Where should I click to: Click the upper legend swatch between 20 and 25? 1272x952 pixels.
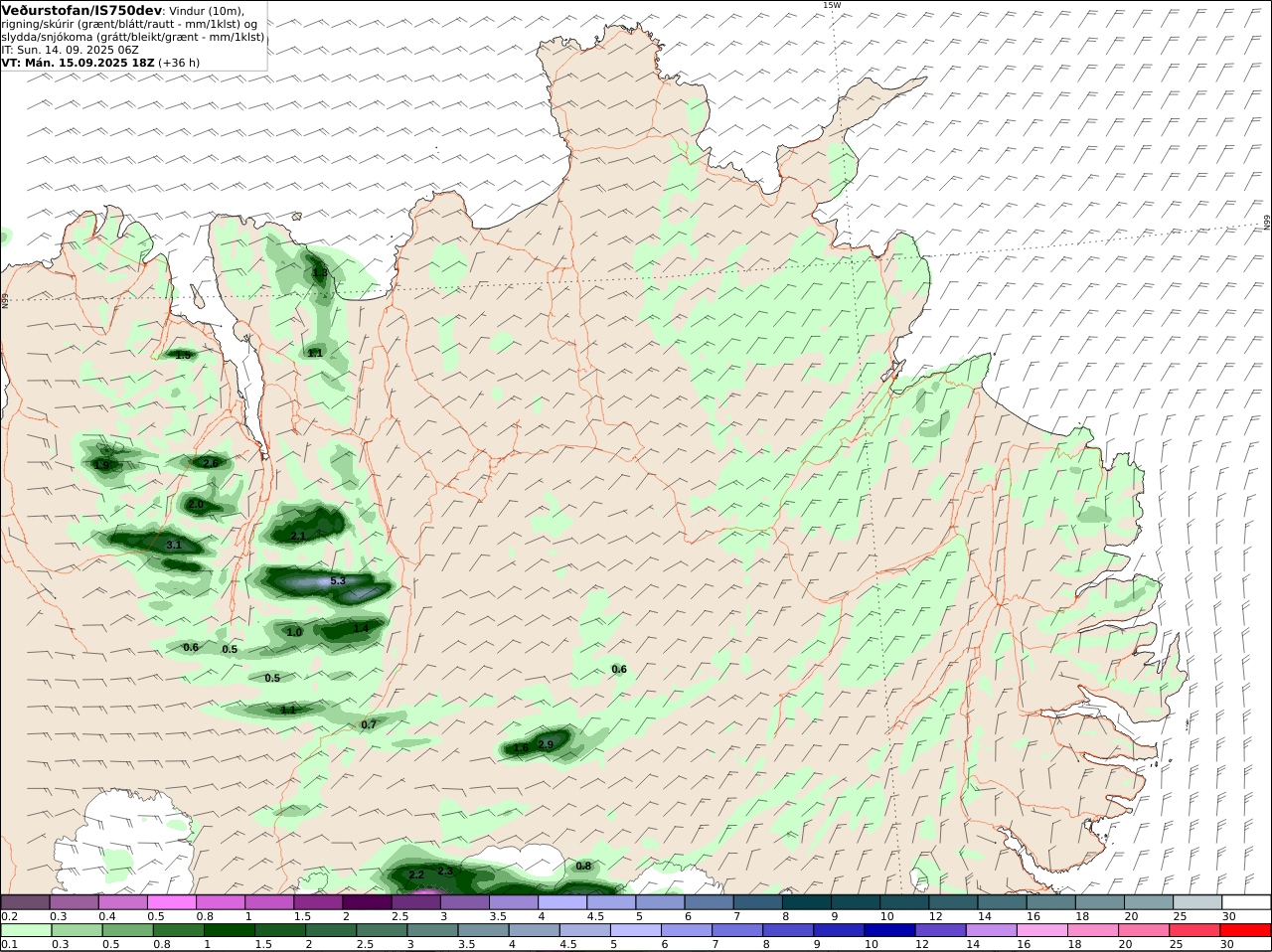click(x=1150, y=902)
